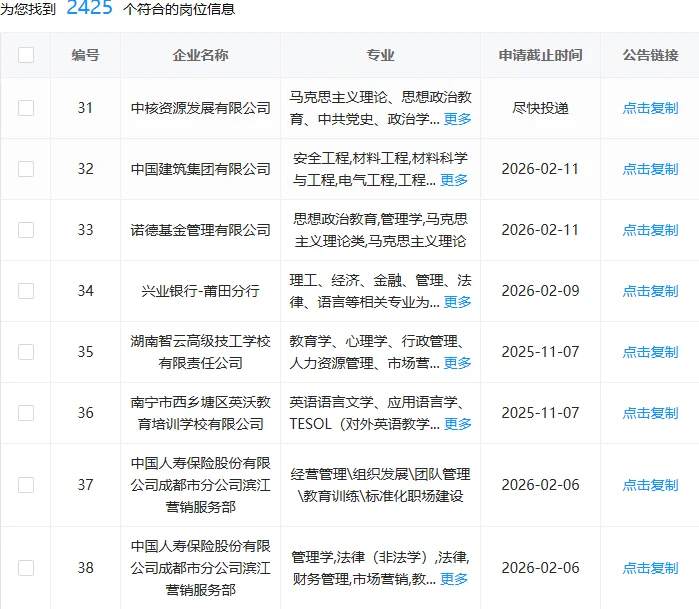The height and width of the screenshot is (609, 699).
Task: Select company name 兴业银行-莆田分行
Action: 201,291
